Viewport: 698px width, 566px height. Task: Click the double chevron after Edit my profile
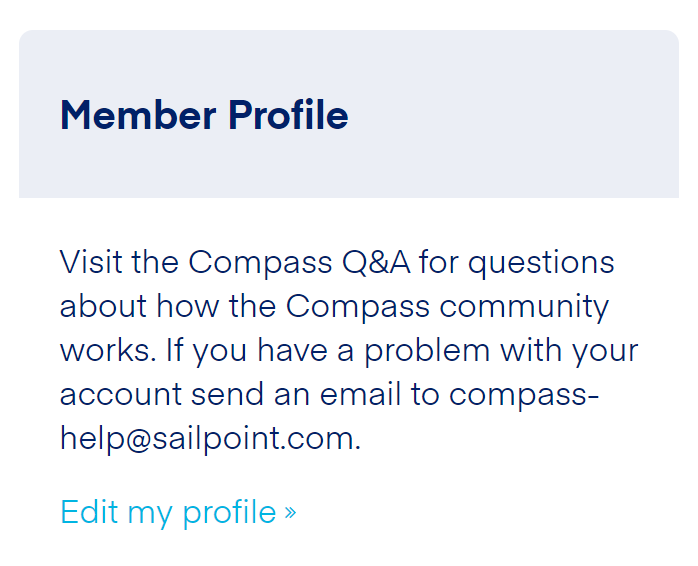[x=290, y=513]
